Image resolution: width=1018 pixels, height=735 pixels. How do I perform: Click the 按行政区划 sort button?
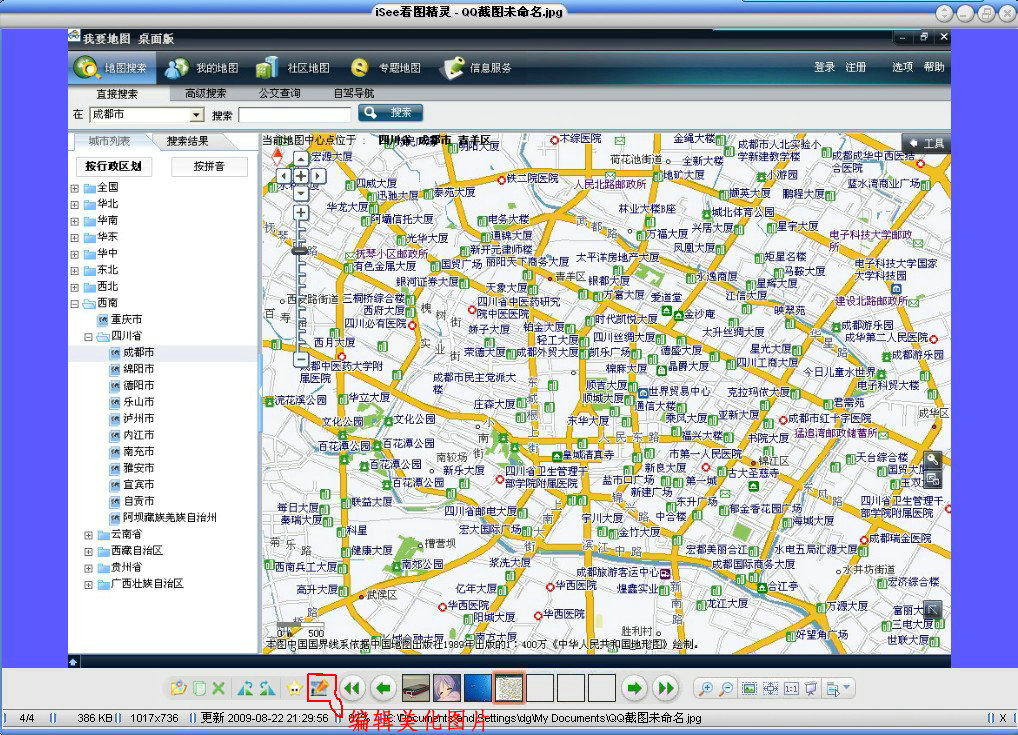[113, 166]
